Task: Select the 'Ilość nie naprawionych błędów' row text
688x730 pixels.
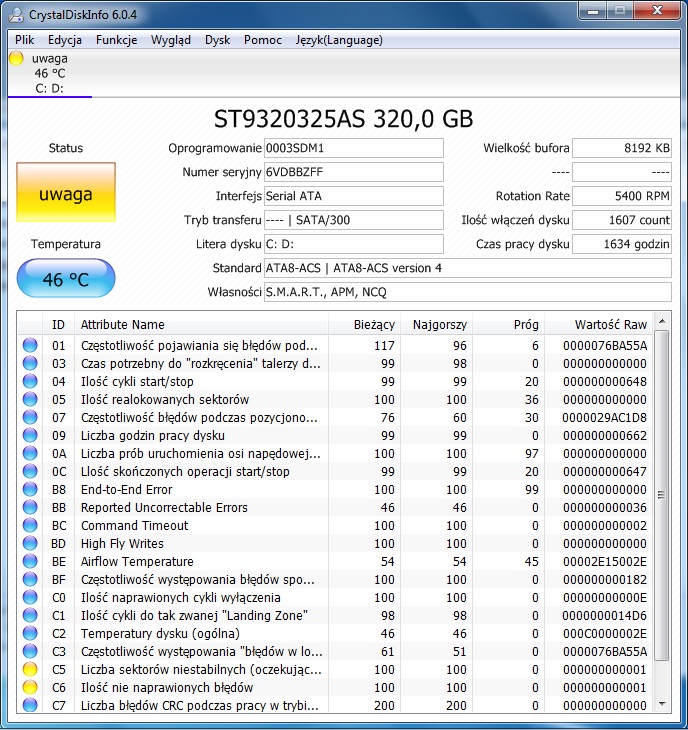Action: pos(167,687)
